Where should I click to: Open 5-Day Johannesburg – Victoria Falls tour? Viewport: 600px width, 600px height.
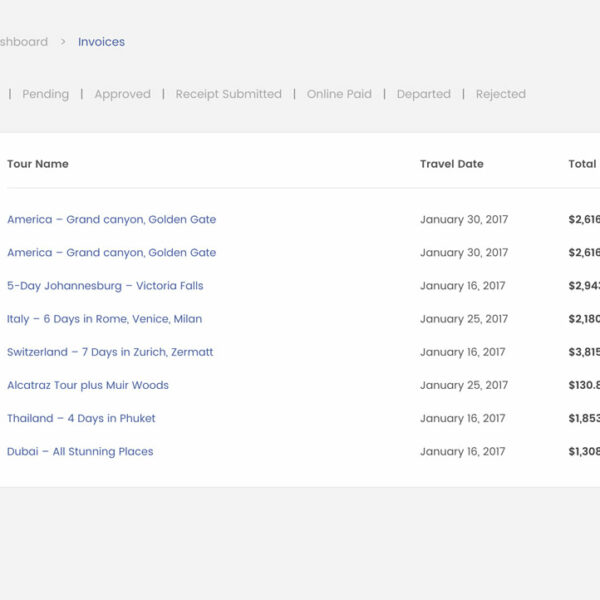pos(105,286)
